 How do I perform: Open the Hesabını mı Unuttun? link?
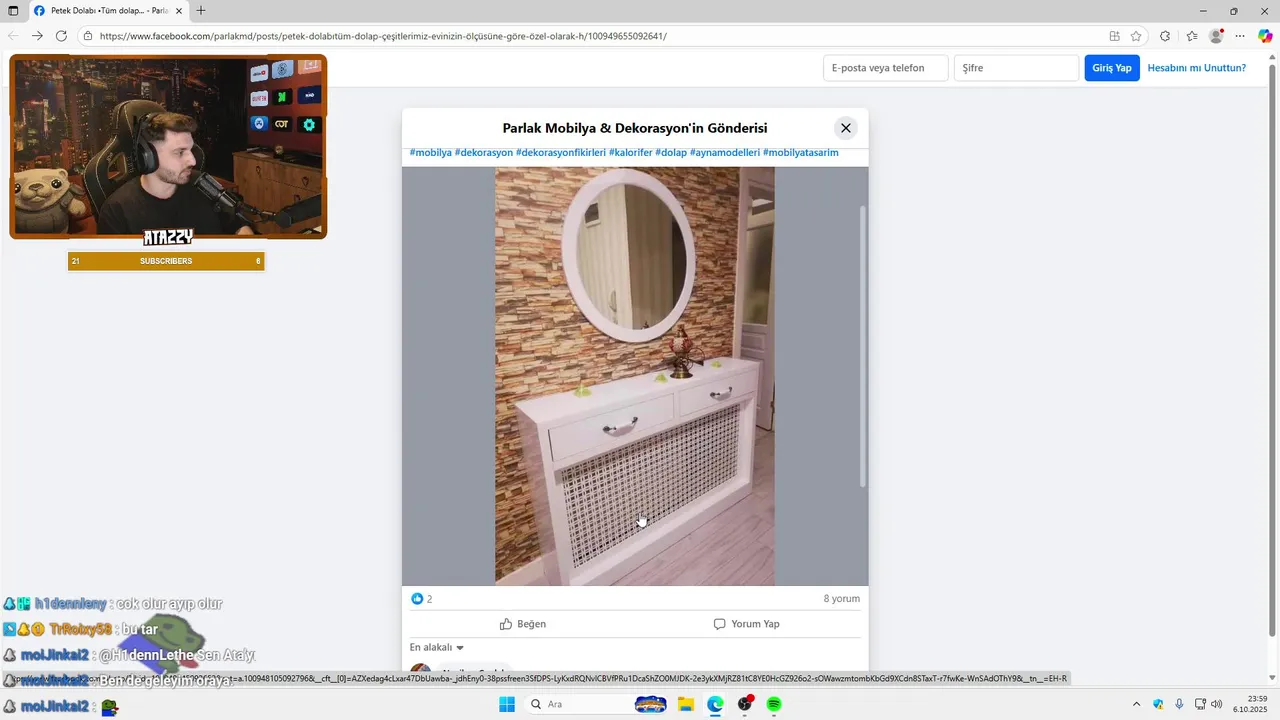click(1197, 68)
